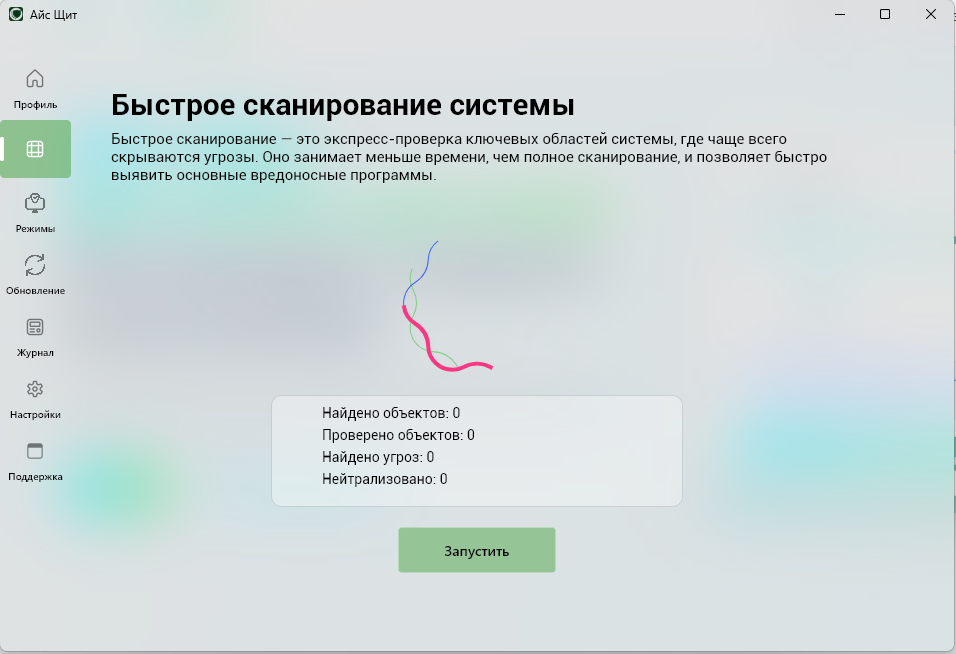Open the Обновление update icon
Screen dimensions: 956x654
35,266
